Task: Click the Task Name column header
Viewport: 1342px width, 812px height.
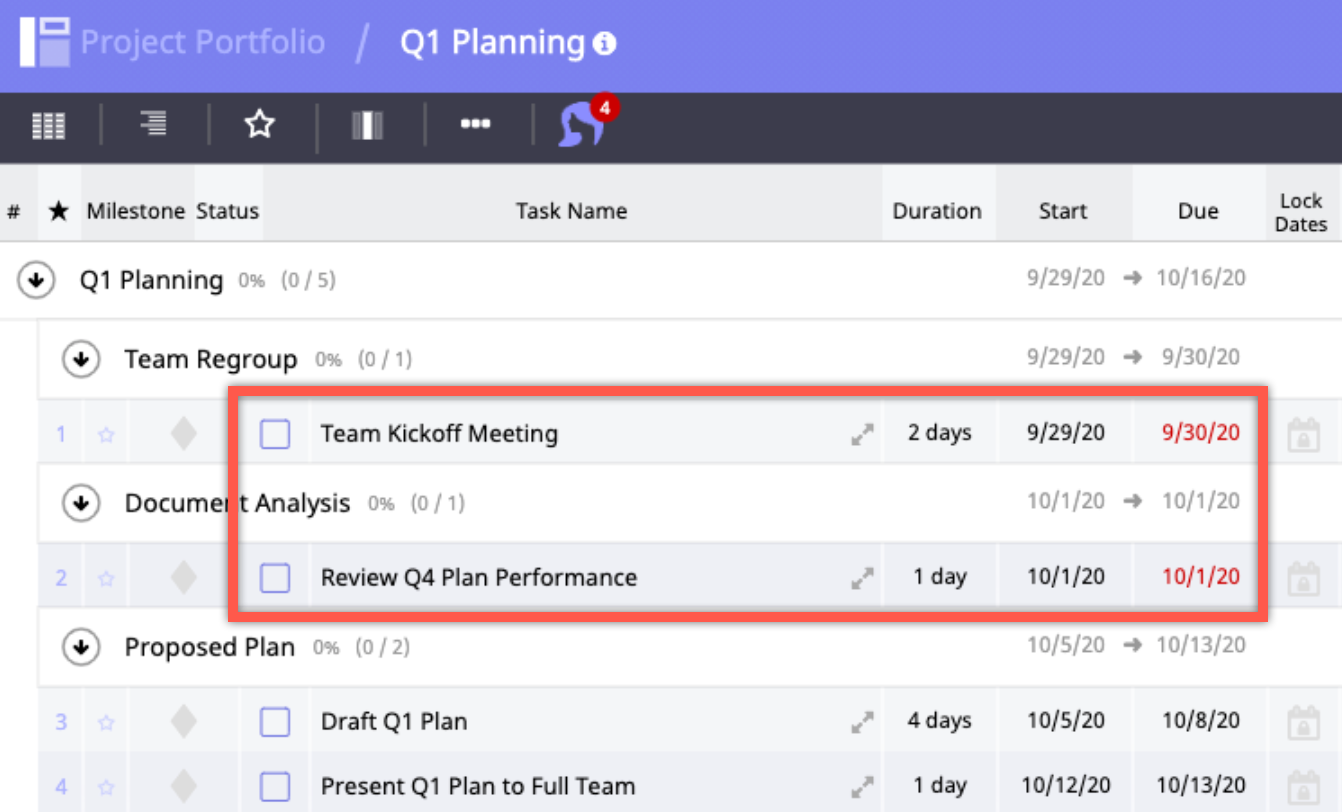Action: pos(571,211)
